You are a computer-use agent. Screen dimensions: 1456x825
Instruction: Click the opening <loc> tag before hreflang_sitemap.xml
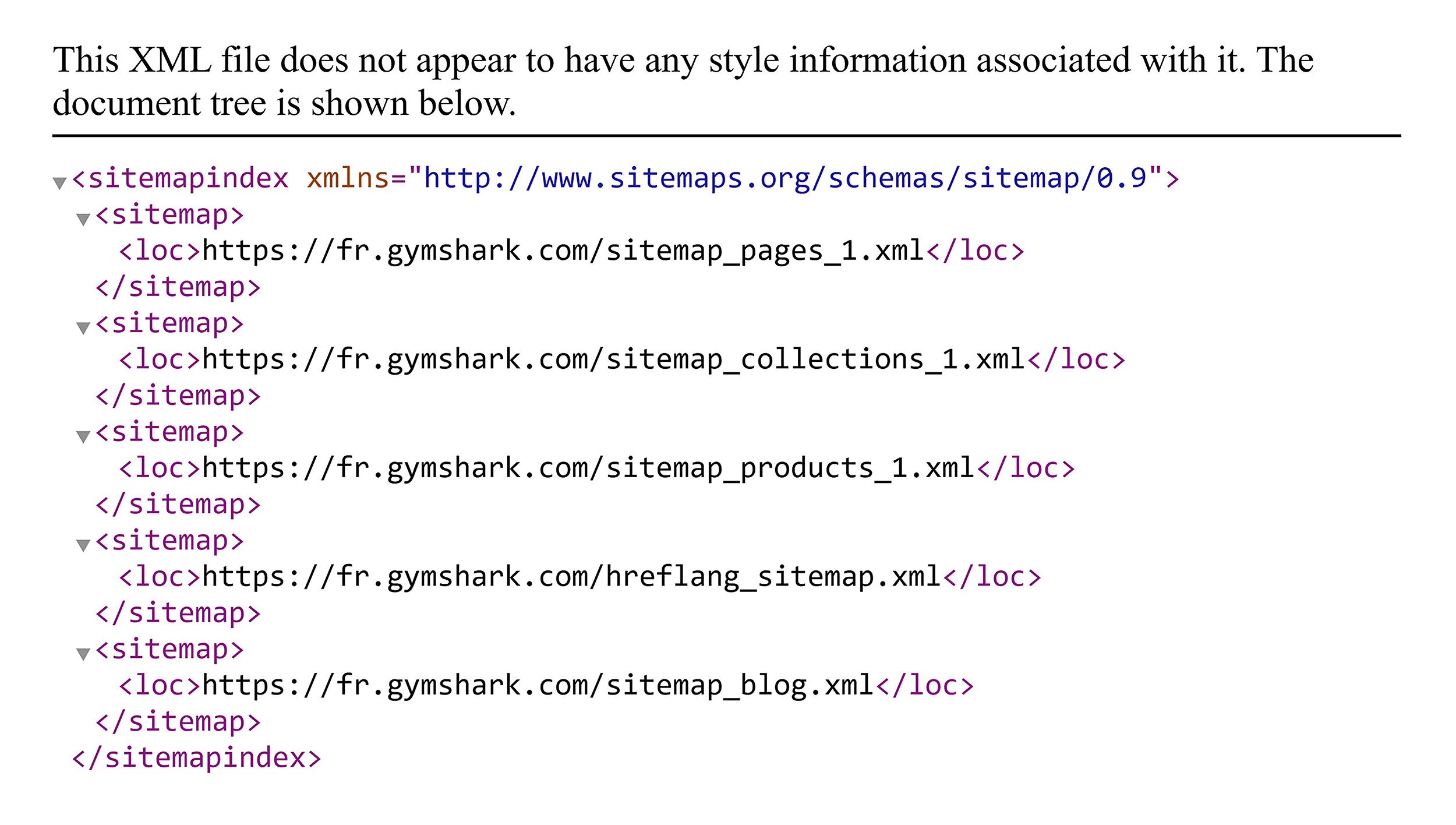160,577
